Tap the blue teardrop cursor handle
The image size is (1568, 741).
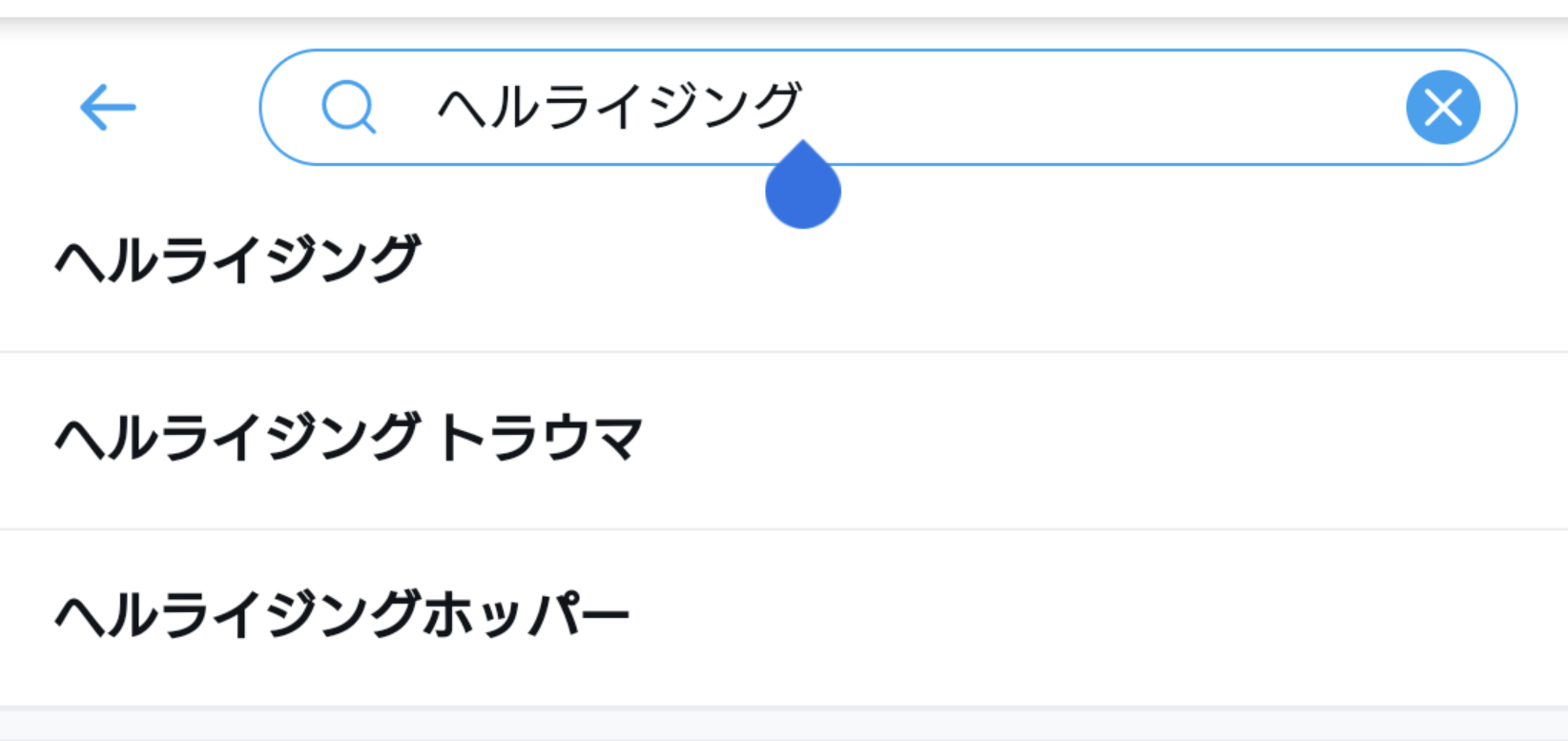click(x=803, y=191)
